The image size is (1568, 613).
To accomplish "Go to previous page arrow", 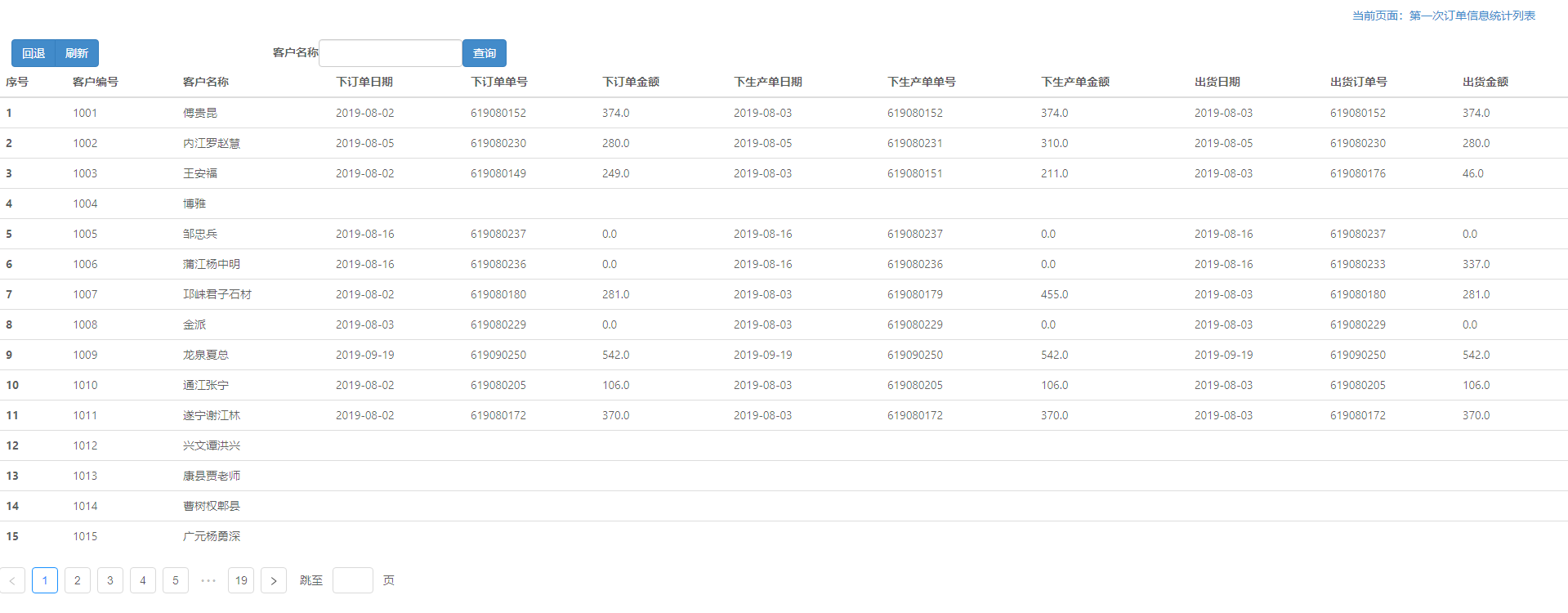I will coord(12,580).
